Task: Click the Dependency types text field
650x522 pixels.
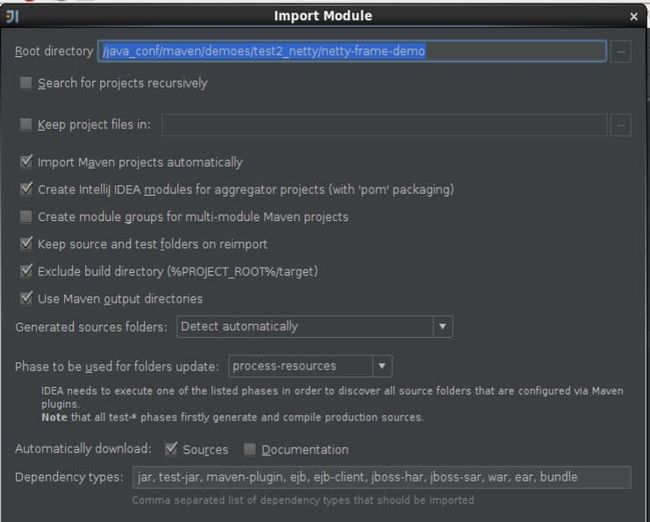Action: point(382,477)
